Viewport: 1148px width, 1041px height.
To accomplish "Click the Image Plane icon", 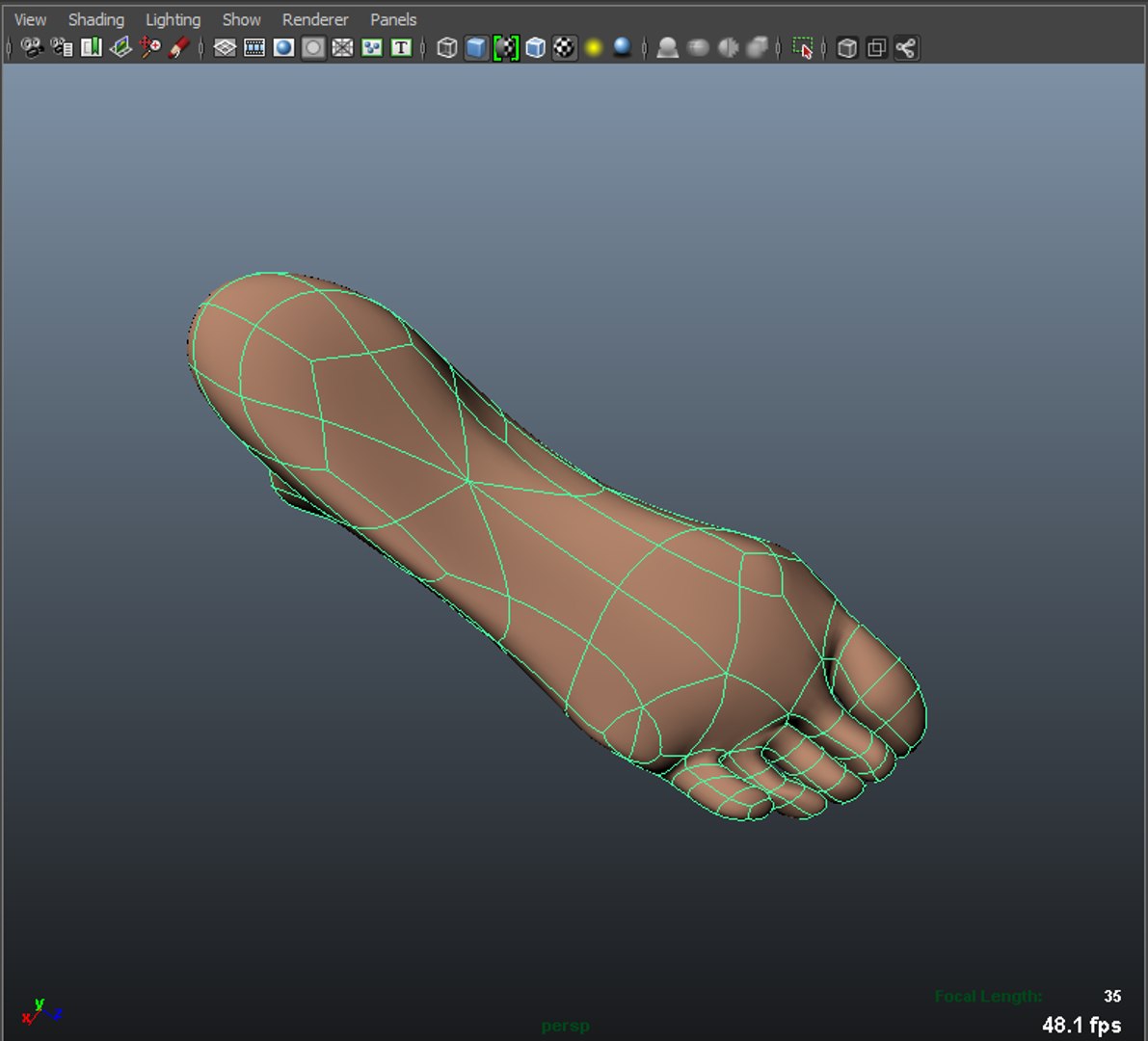I will (120, 48).
